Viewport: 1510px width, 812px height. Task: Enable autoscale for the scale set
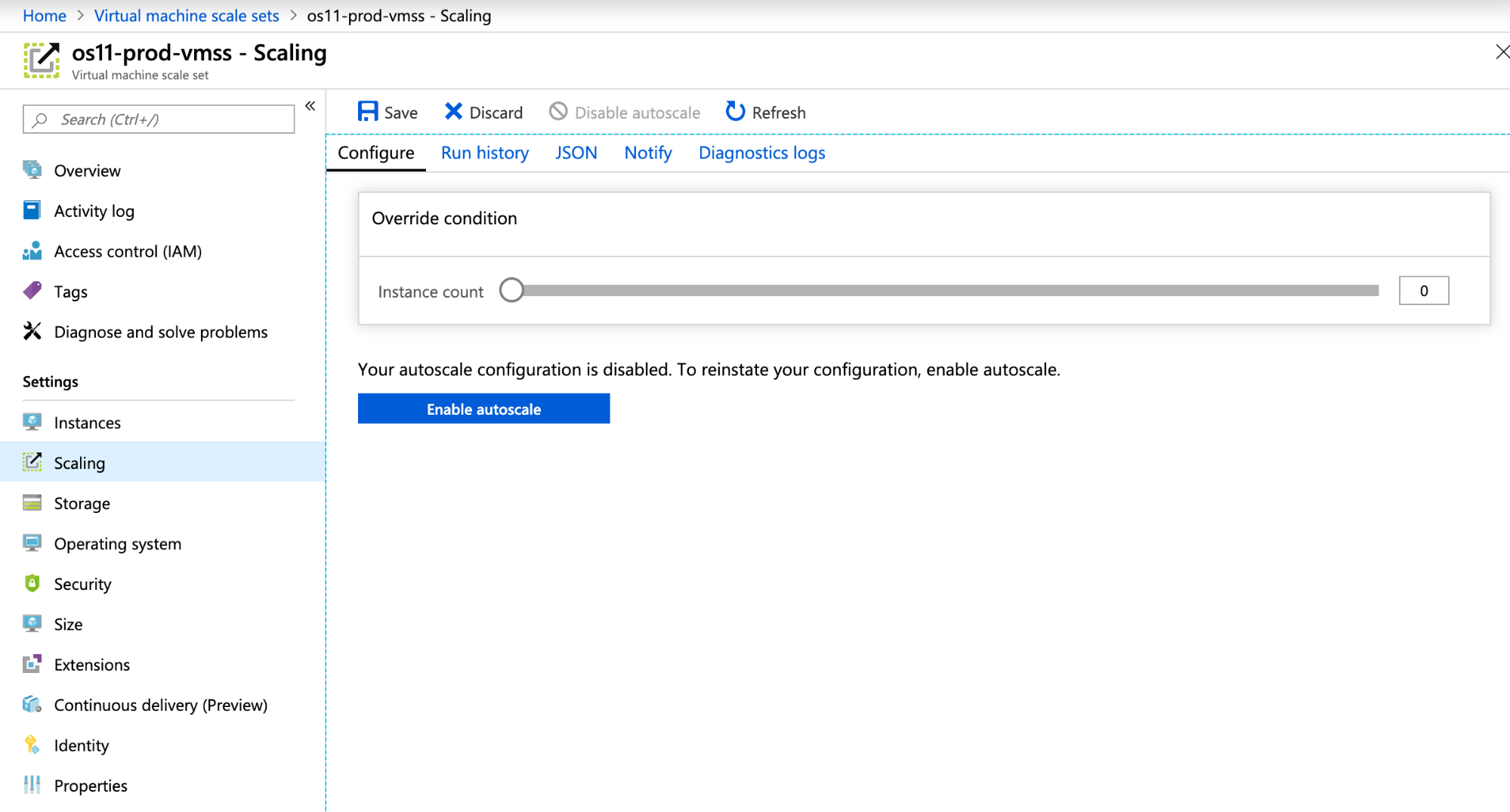pyautogui.click(x=483, y=409)
